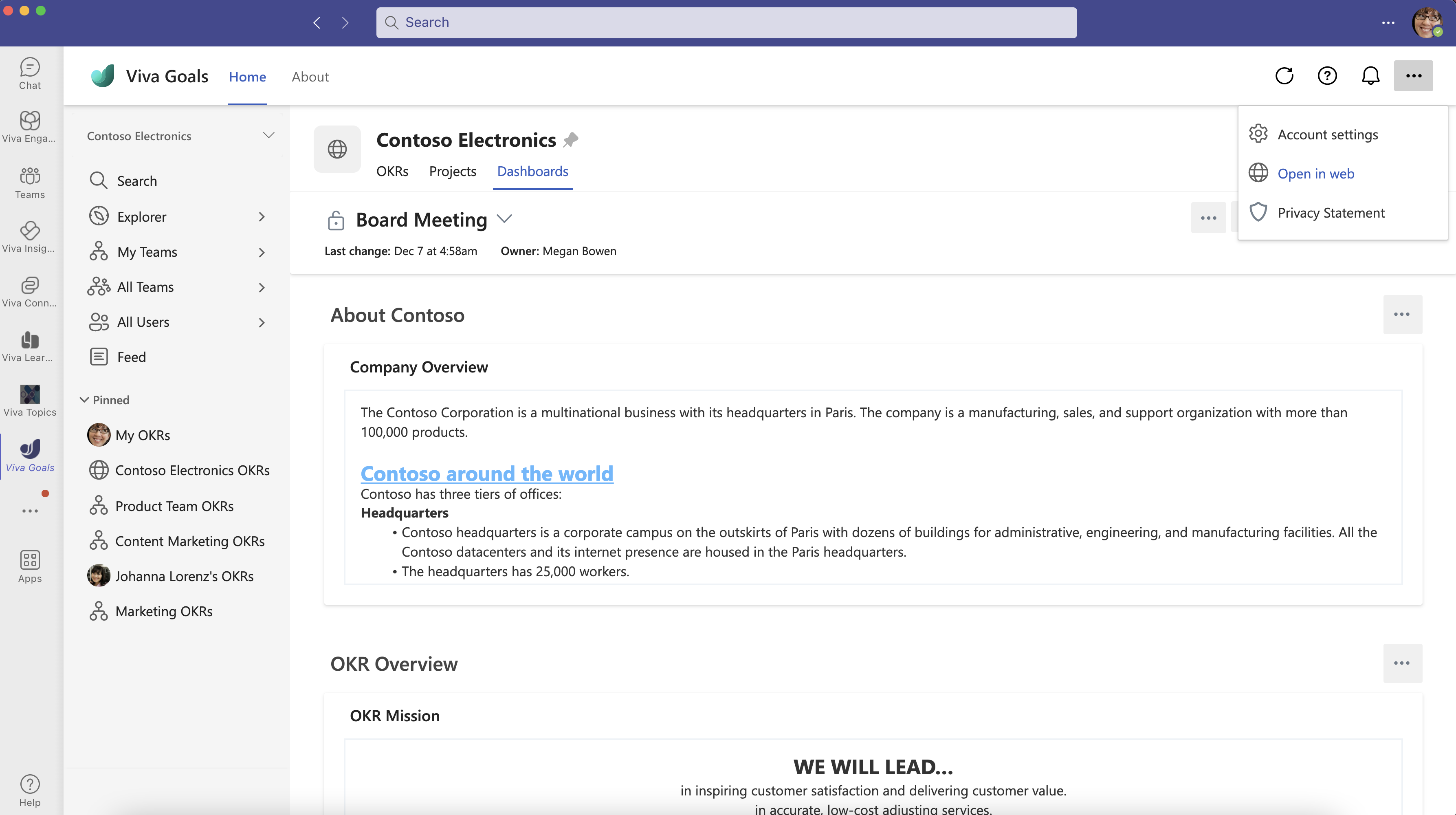Open the help icon menu
The height and width of the screenshot is (815, 1456).
click(x=1327, y=75)
